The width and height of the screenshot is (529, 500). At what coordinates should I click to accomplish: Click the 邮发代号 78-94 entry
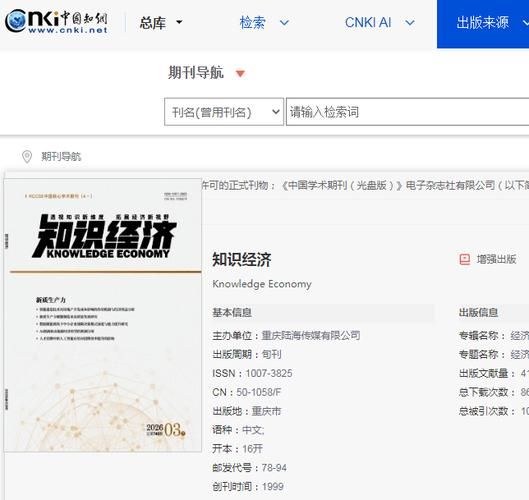point(249,468)
